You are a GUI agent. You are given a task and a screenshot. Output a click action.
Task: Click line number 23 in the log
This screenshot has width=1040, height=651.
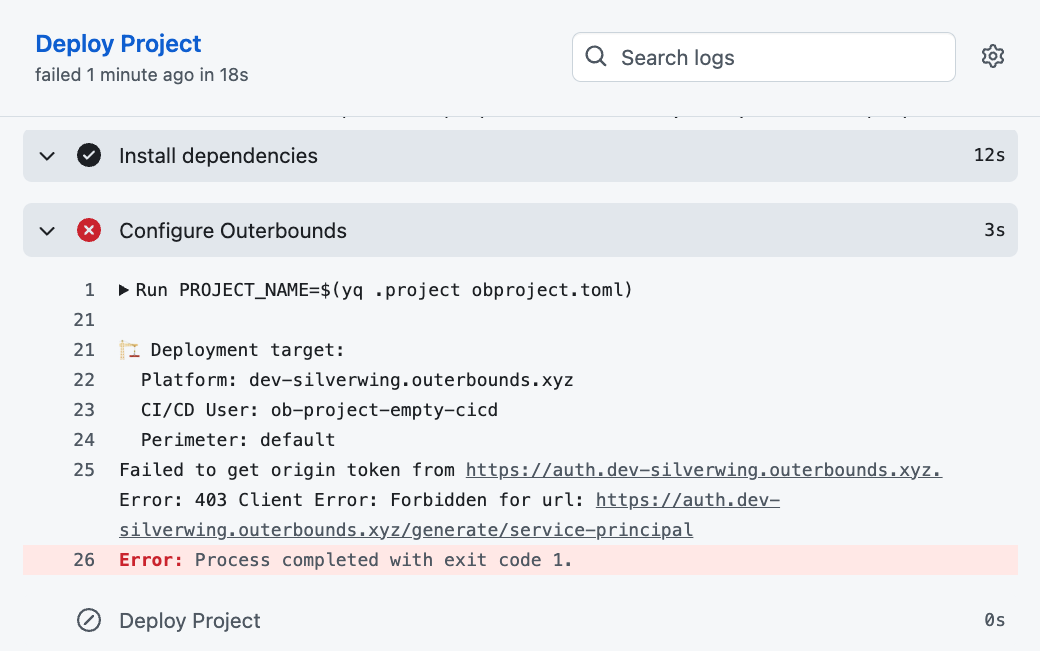coord(84,410)
